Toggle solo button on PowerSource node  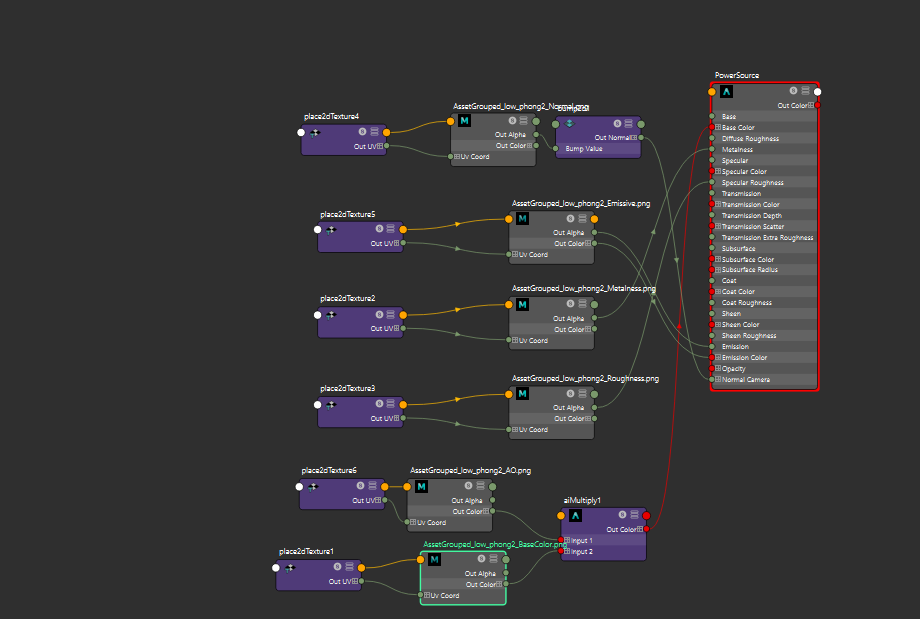click(795, 91)
